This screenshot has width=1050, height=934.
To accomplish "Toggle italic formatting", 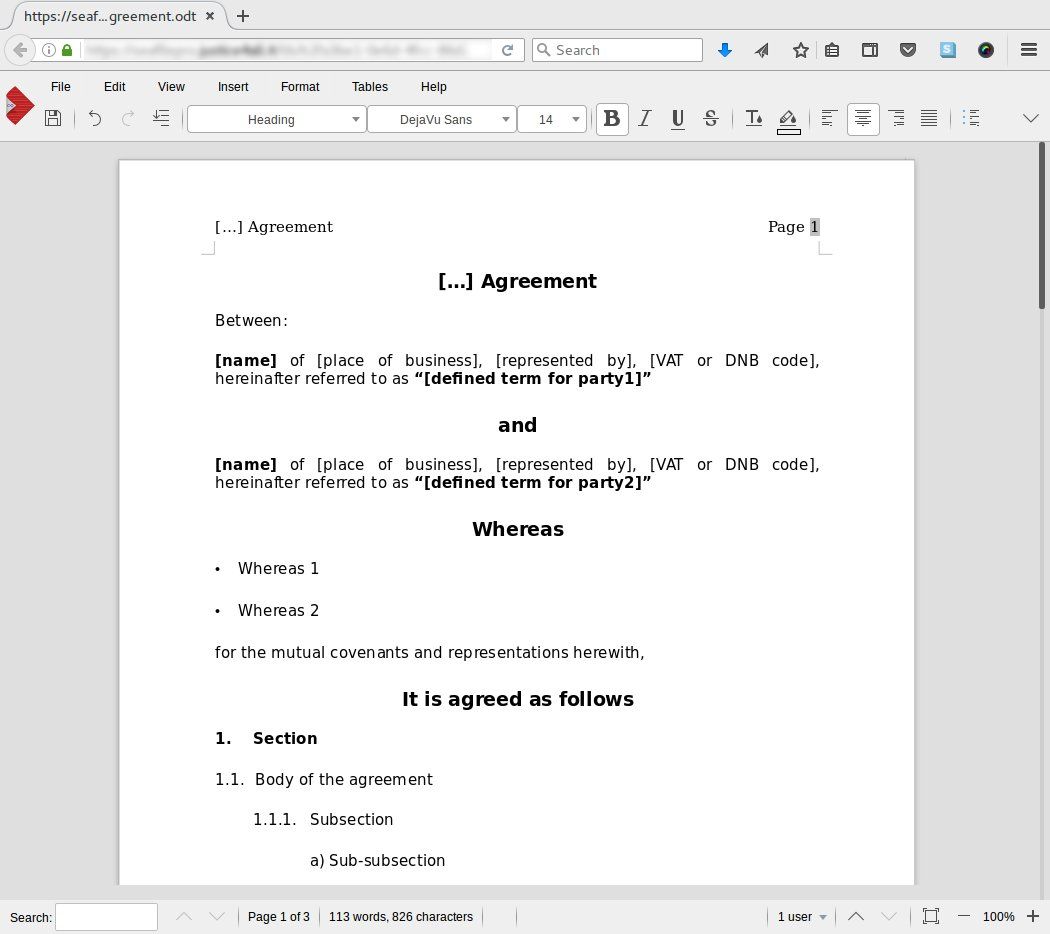I will tap(645, 119).
